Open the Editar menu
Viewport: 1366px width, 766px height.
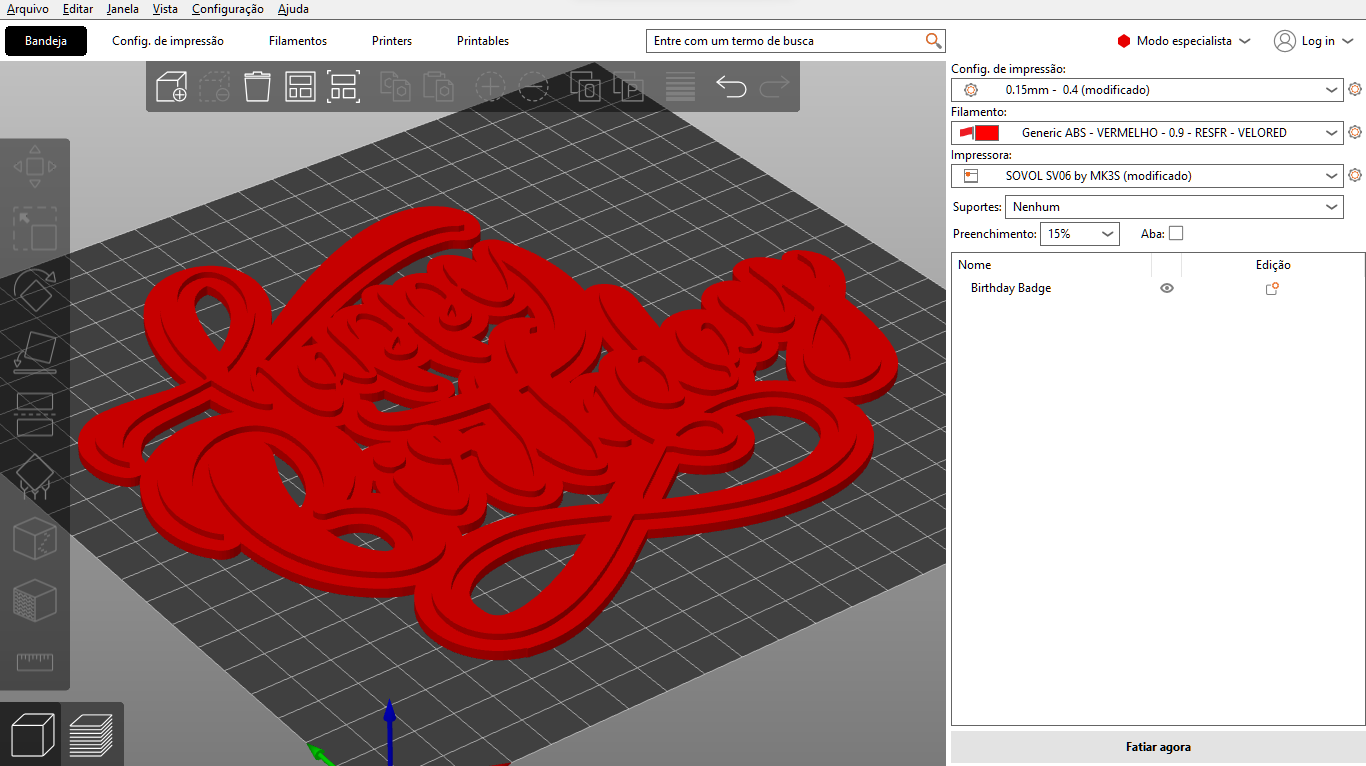pos(78,9)
